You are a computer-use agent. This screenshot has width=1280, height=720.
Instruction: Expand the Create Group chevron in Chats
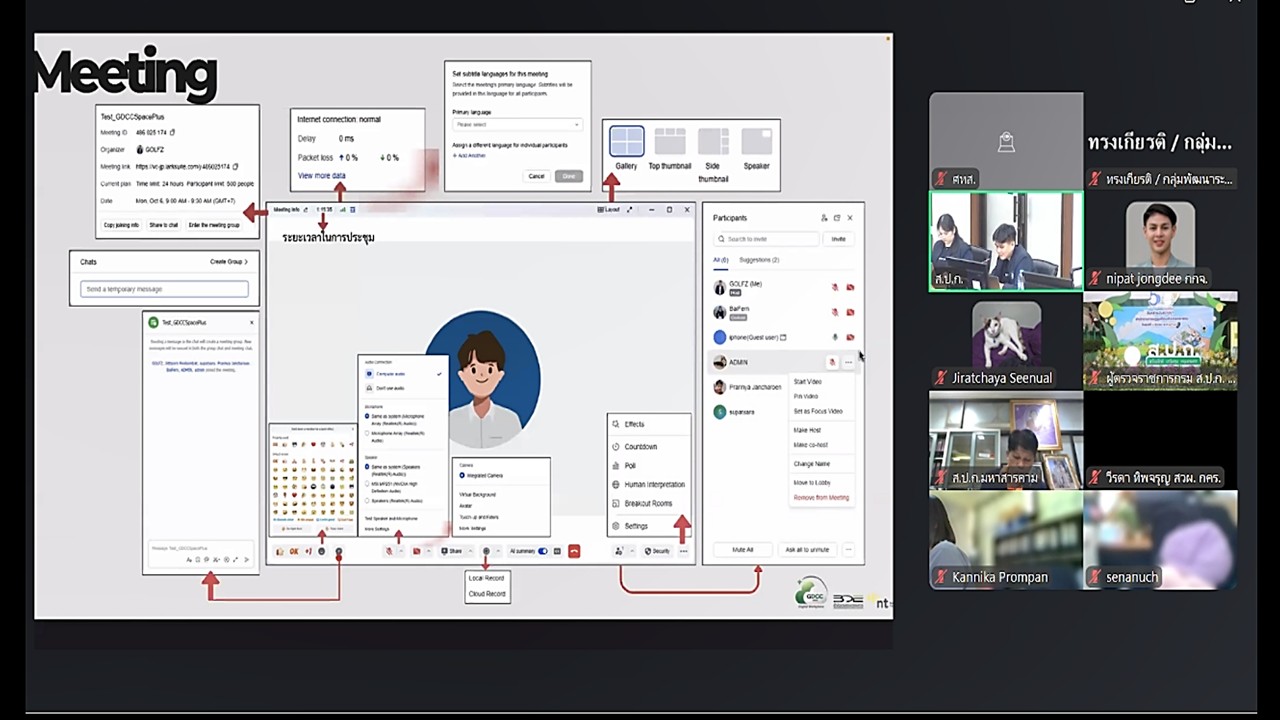point(246,262)
